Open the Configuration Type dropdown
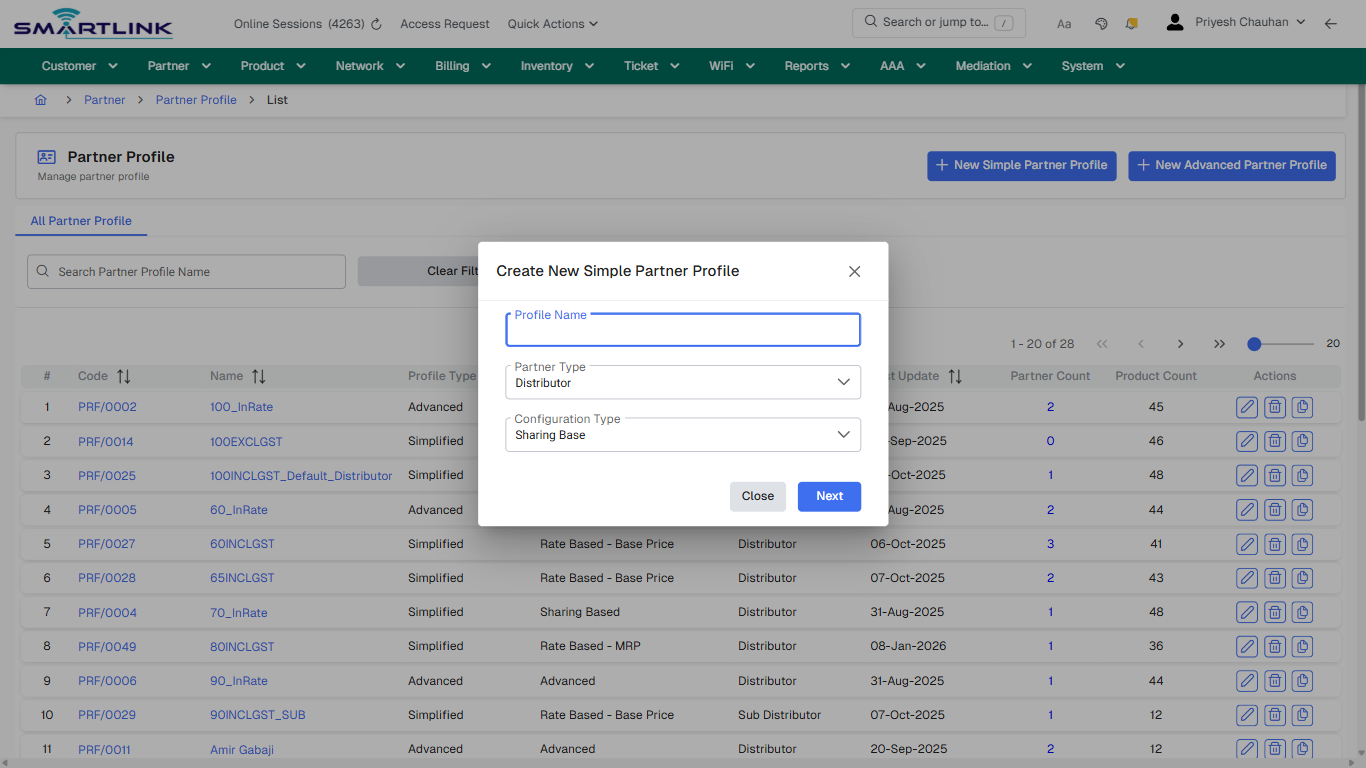The width and height of the screenshot is (1366, 768). coord(841,434)
